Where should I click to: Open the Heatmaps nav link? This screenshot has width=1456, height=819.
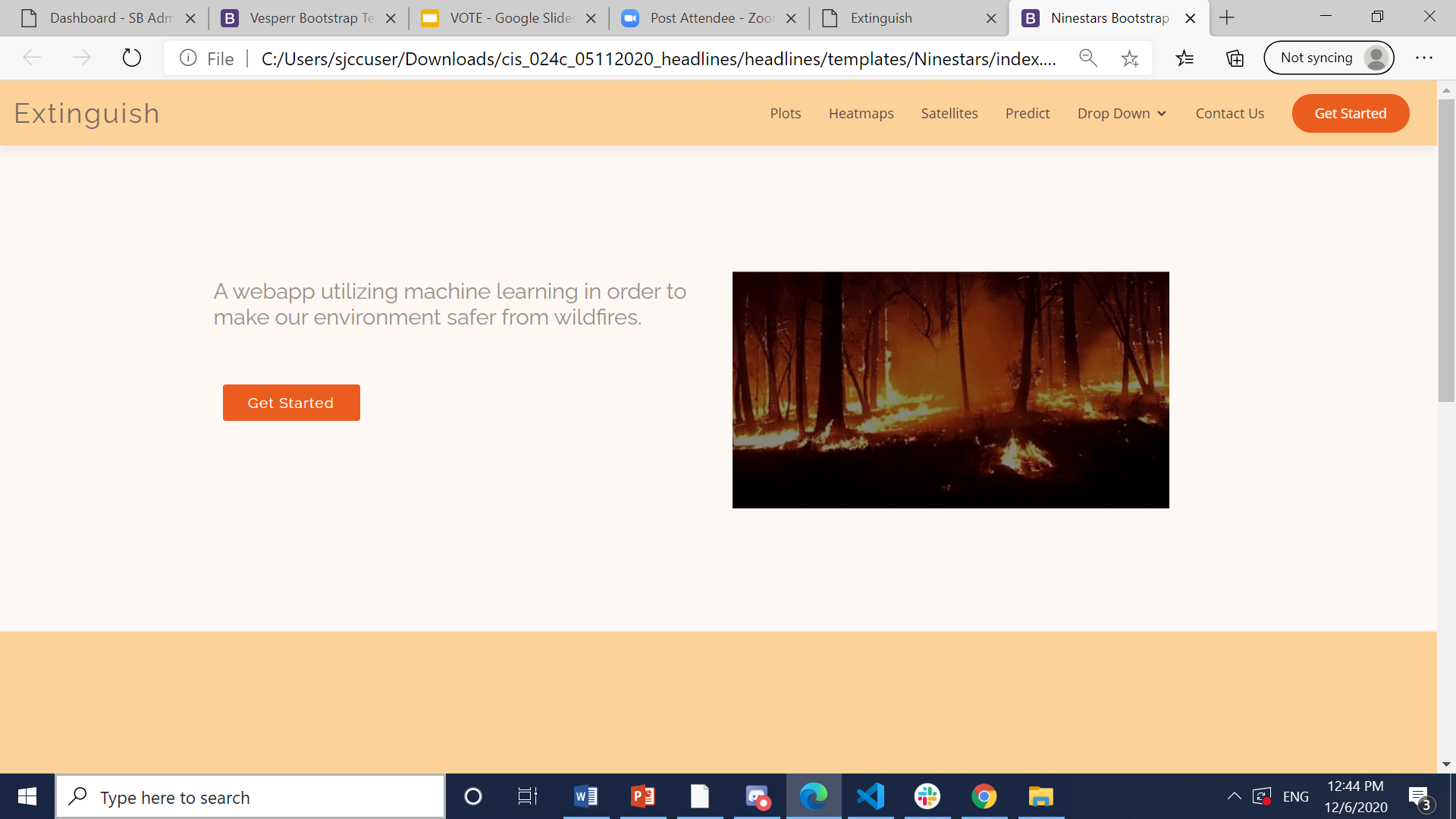(x=861, y=114)
